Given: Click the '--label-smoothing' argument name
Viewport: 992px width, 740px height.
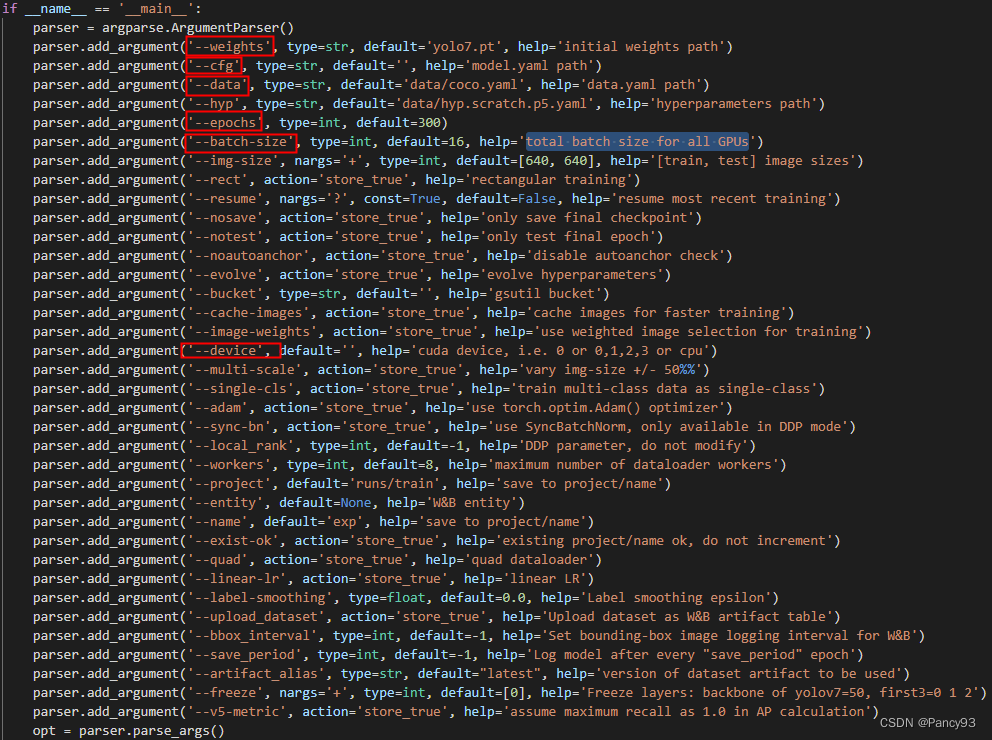Looking at the screenshot, I should tap(261, 597).
